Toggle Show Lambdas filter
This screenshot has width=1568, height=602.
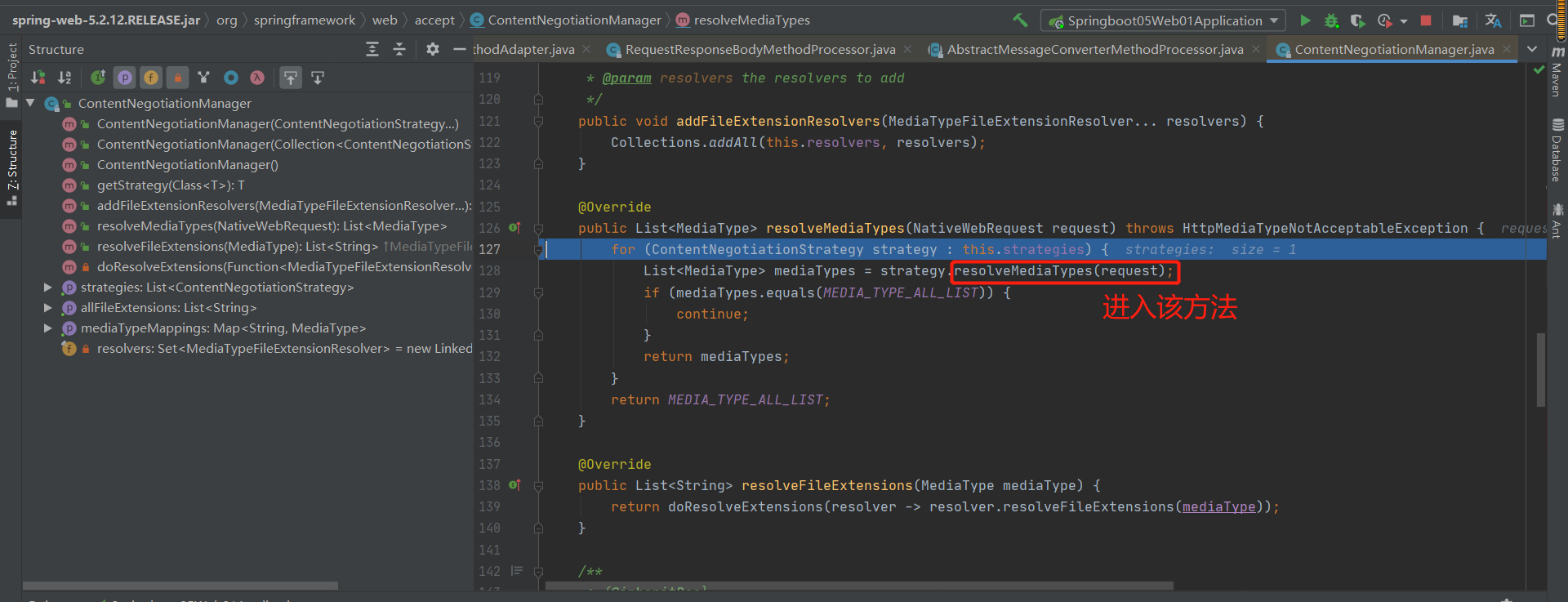(x=257, y=78)
